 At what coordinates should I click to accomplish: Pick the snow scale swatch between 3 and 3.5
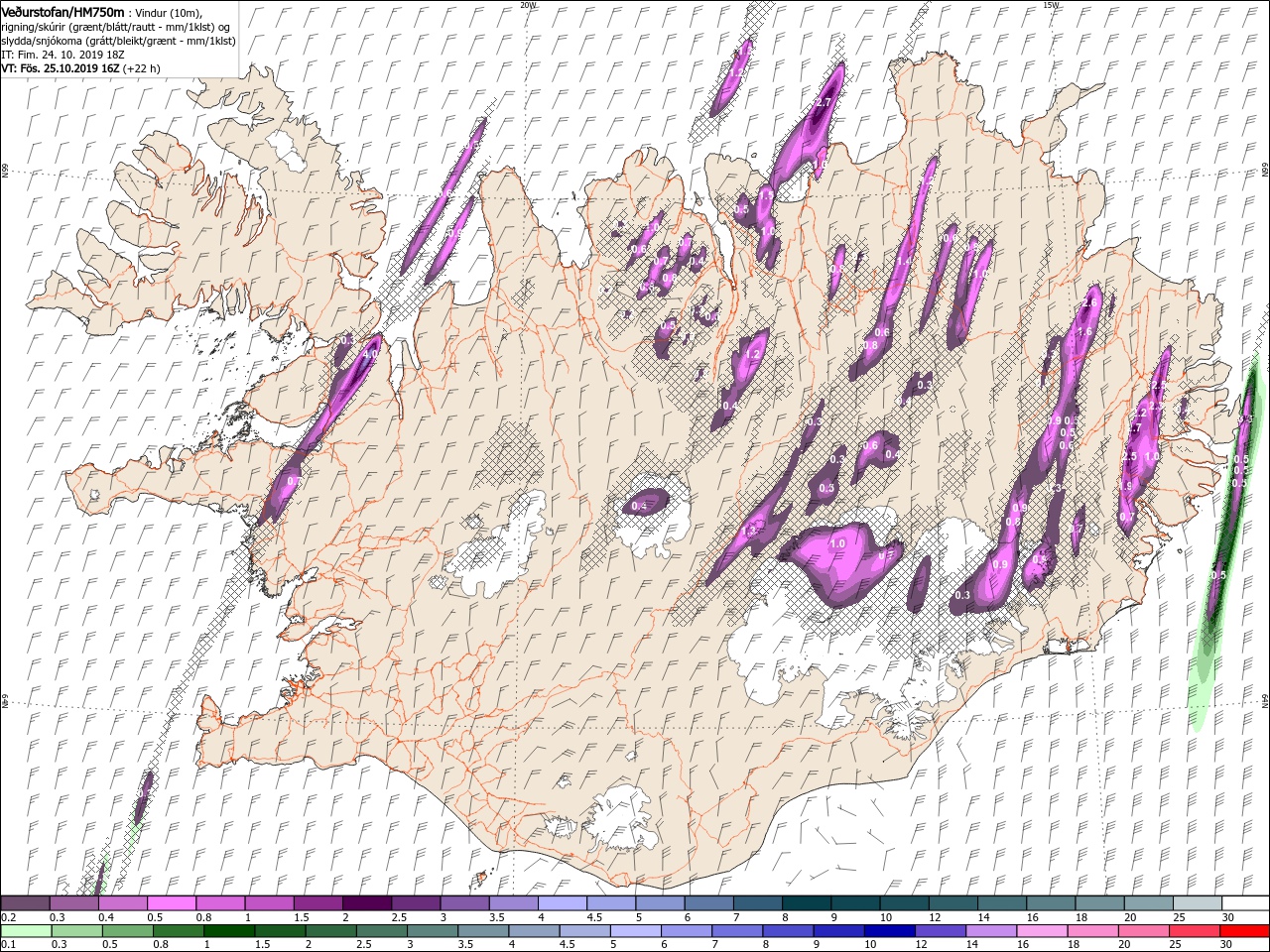click(x=464, y=902)
